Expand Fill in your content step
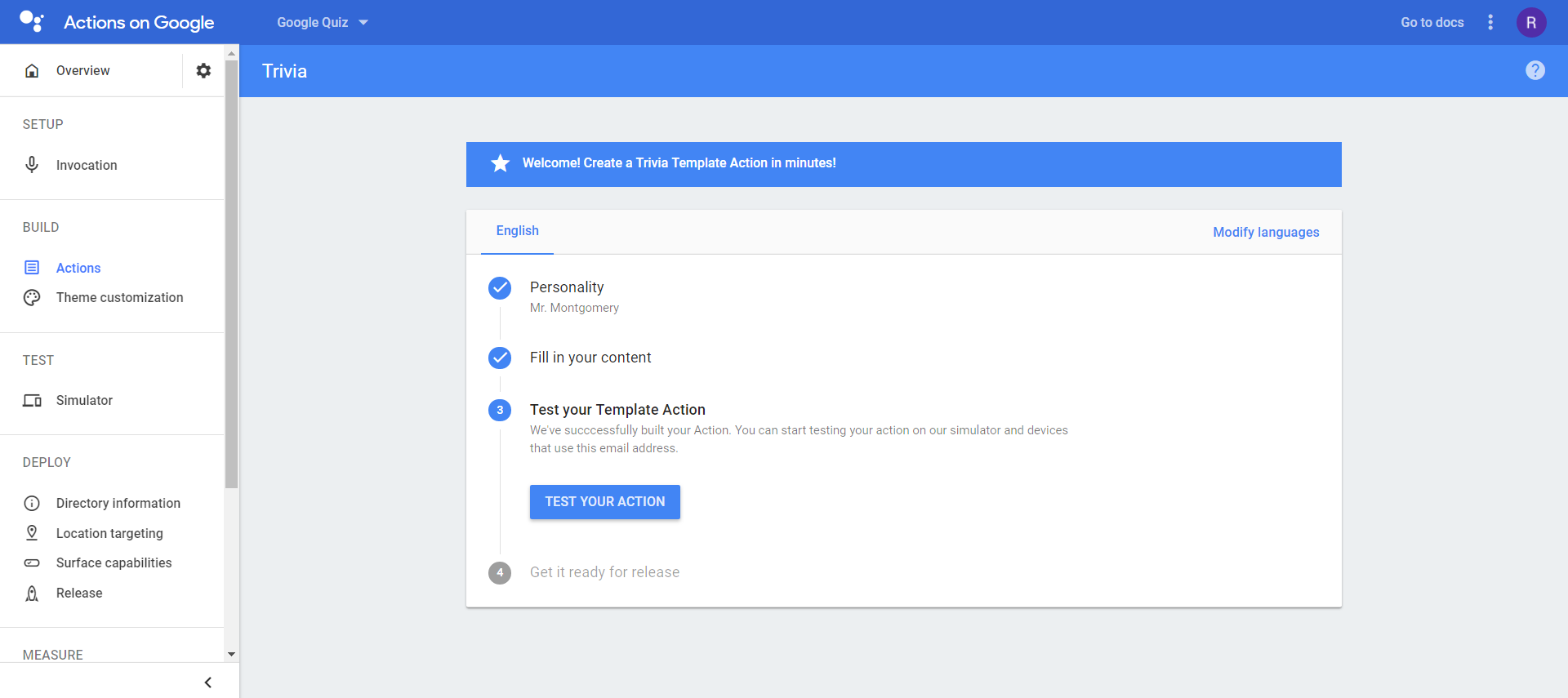Viewport: 1568px width, 698px height. (590, 358)
